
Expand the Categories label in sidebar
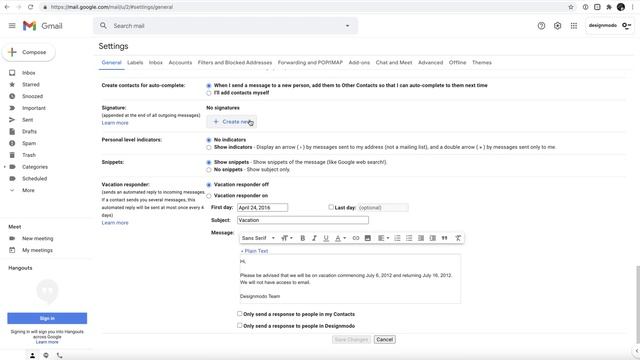click(5, 167)
